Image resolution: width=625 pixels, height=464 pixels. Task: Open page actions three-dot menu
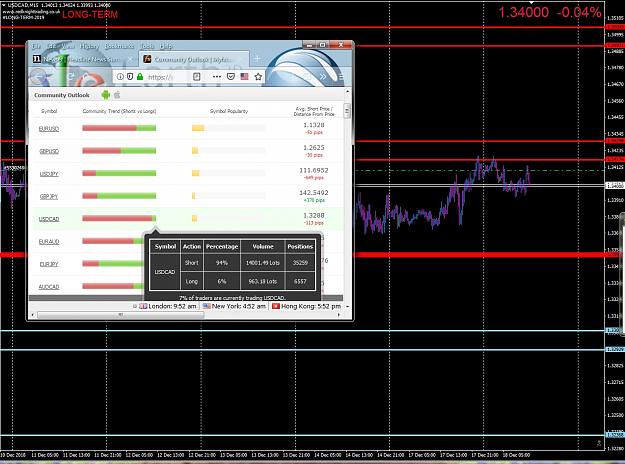(x=217, y=77)
